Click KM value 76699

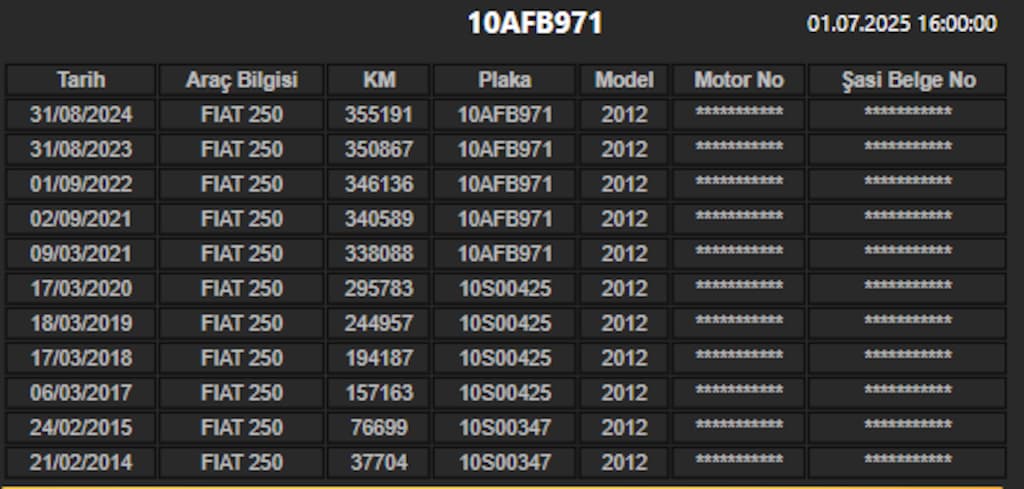point(379,428)
